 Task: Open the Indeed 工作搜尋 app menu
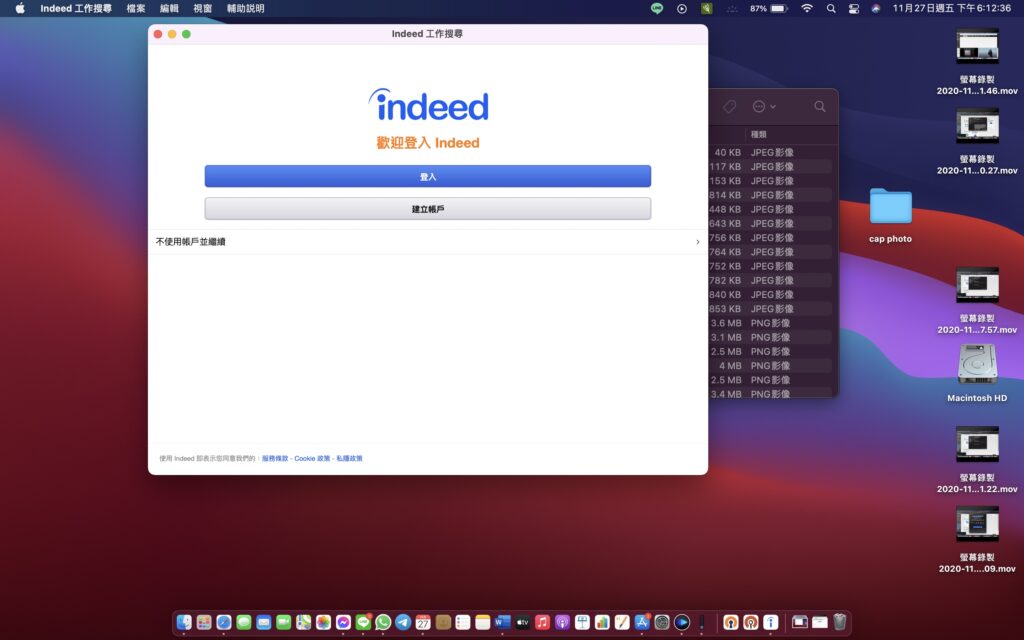(76, 8)
